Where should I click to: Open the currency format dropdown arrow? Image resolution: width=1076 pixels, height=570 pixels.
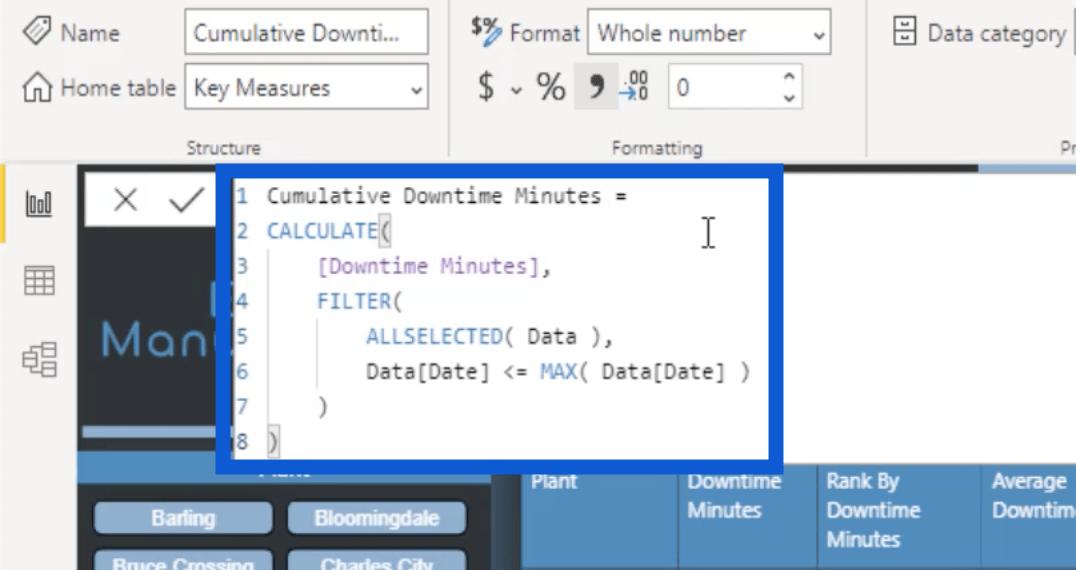pyautogui.click(x=516, y=89)
